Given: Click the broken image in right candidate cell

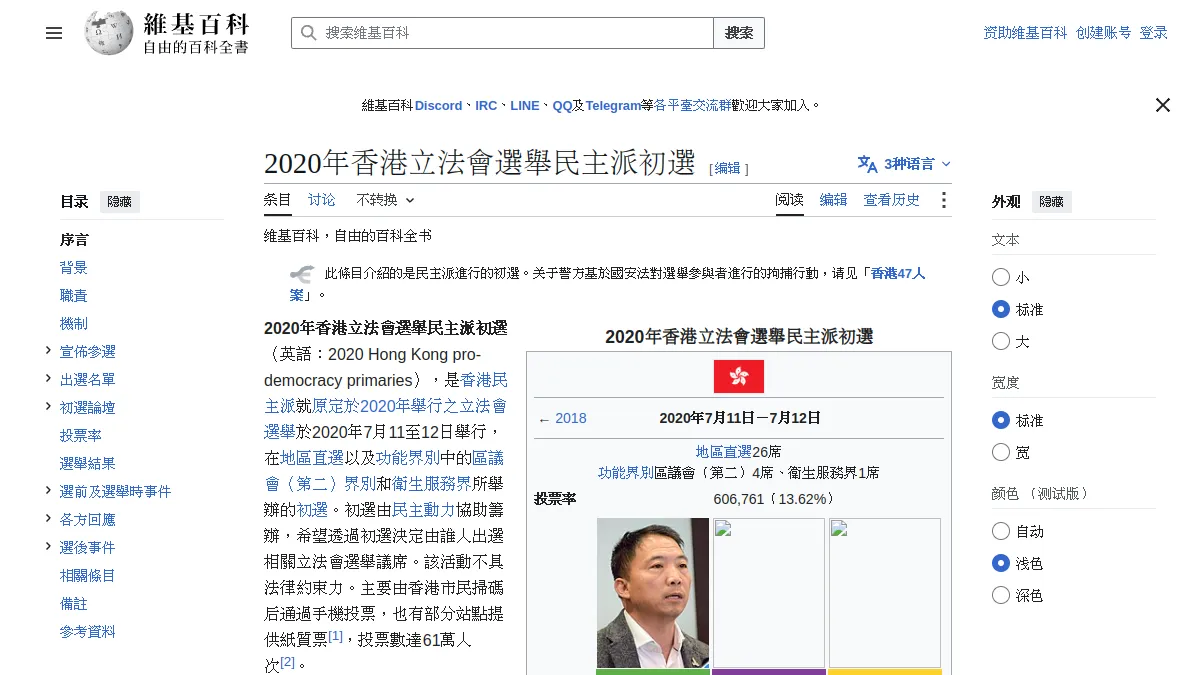Looking at the screenshot, I should (884, 592).
